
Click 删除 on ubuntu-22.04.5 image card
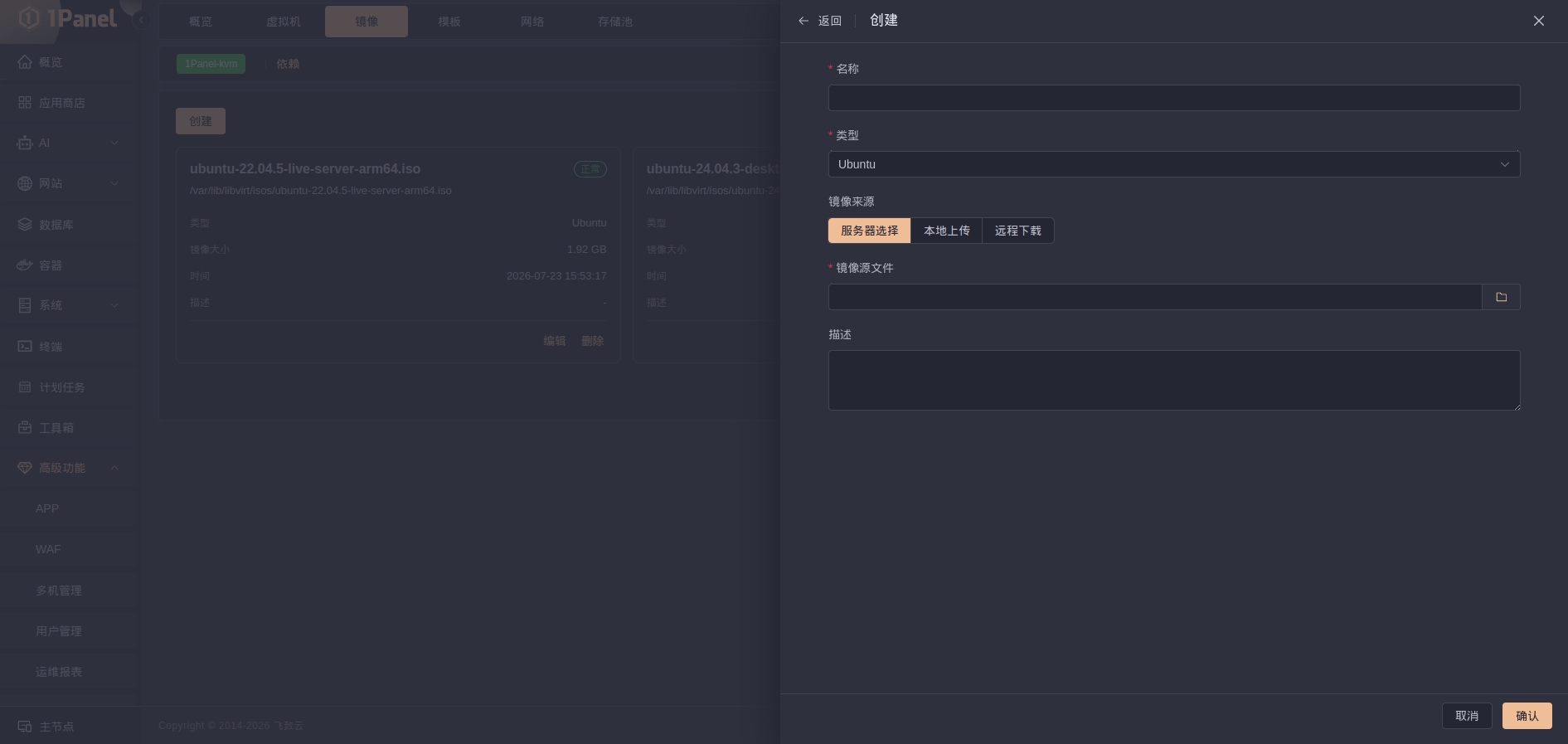pyautogui.click(x=593, y=341)
